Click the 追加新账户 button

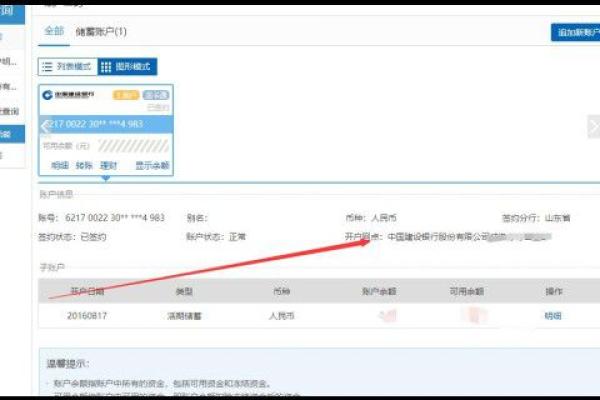[x=576, y=33]
